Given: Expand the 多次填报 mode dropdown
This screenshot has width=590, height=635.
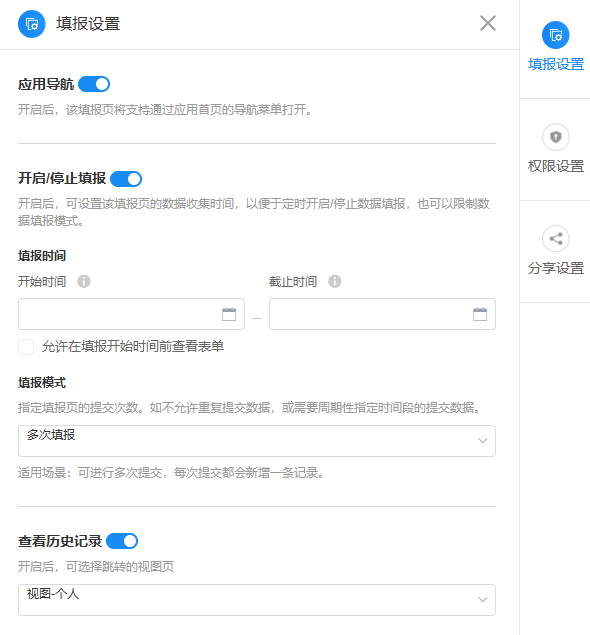Looking at the screenshot, I should (257, 441).
